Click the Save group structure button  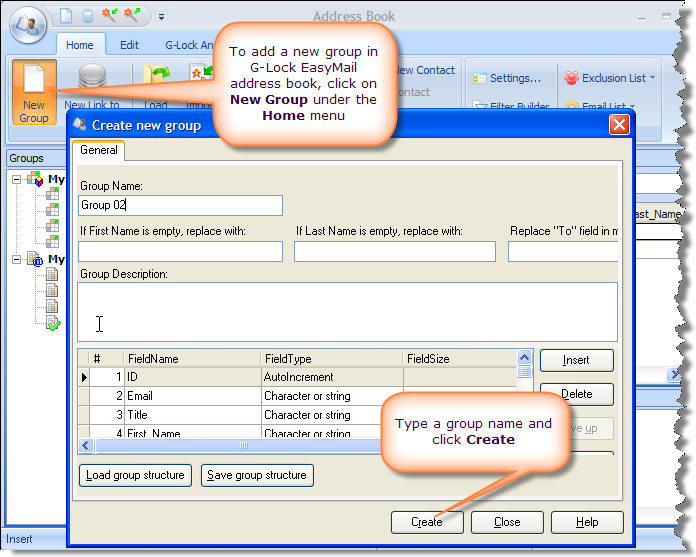click(x=257, y=475)
